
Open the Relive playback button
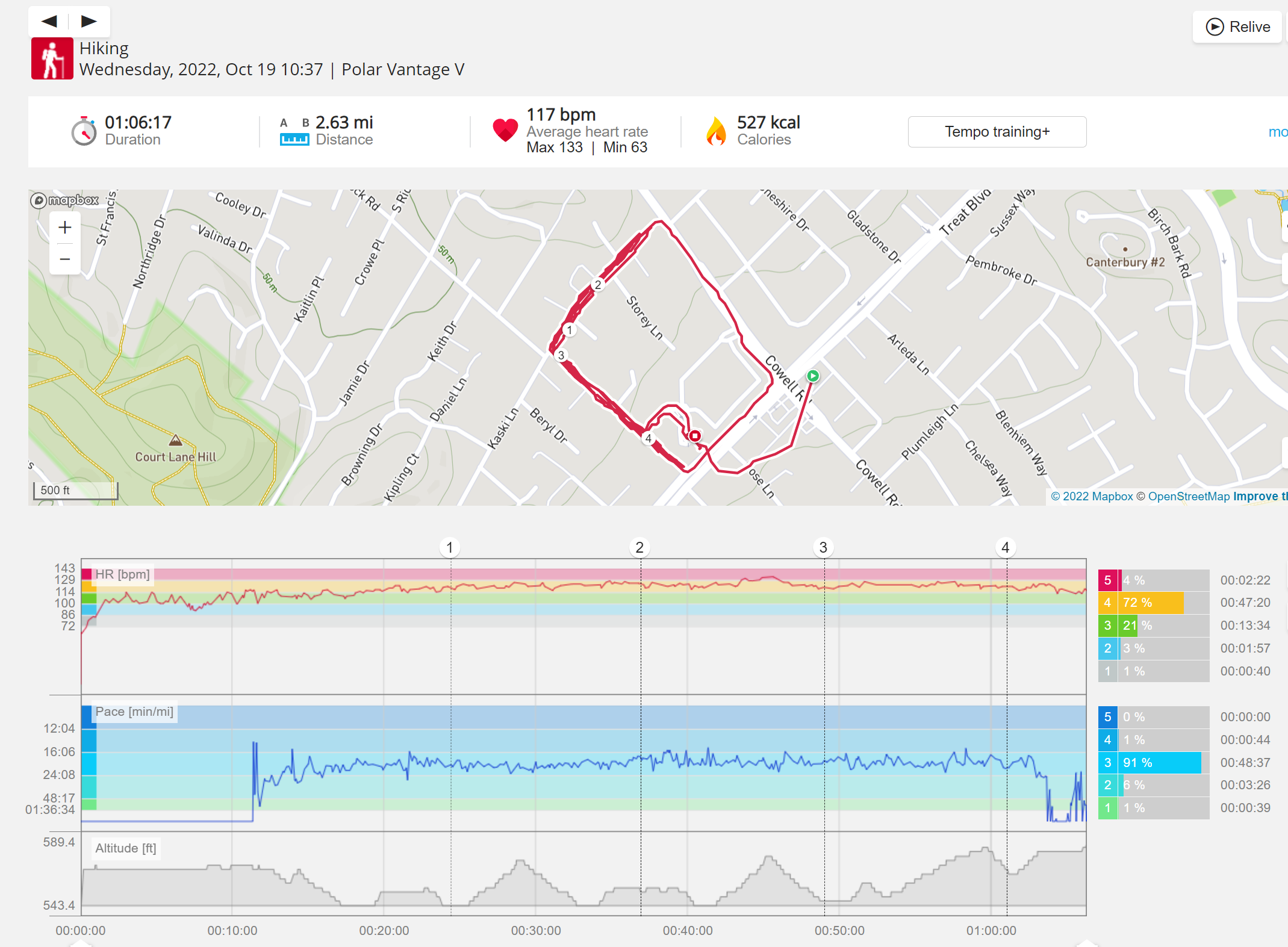click(x=1237, y=27)
